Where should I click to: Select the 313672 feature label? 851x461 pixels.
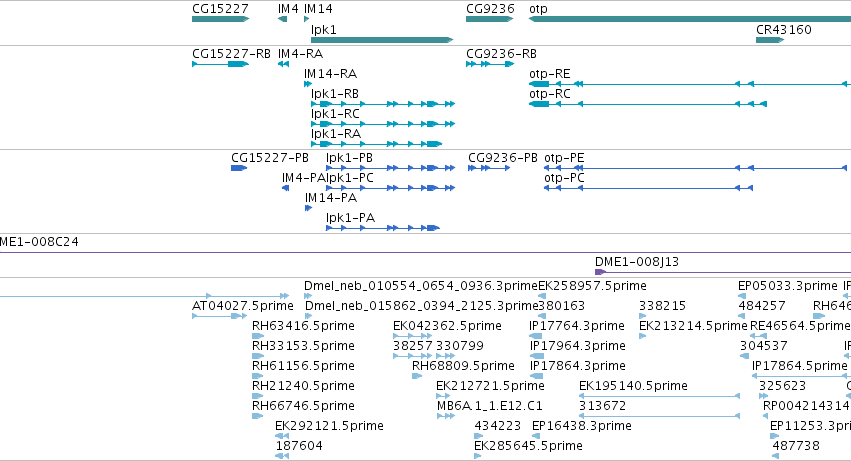coord(602,406)
